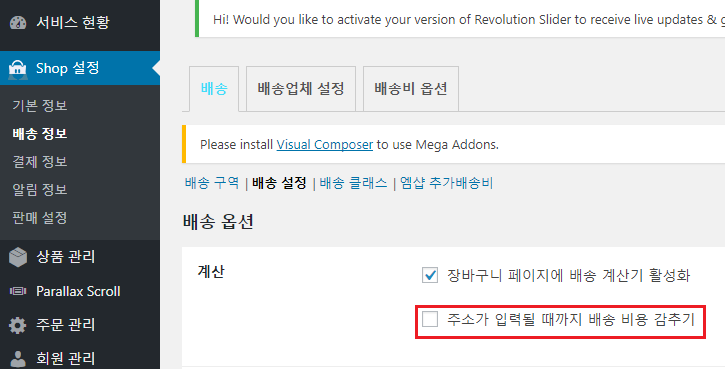The height and width of the screenshot is (369, 725).
Task: Click the Parallax Scroll slider icon
Action: click(18, 291)
